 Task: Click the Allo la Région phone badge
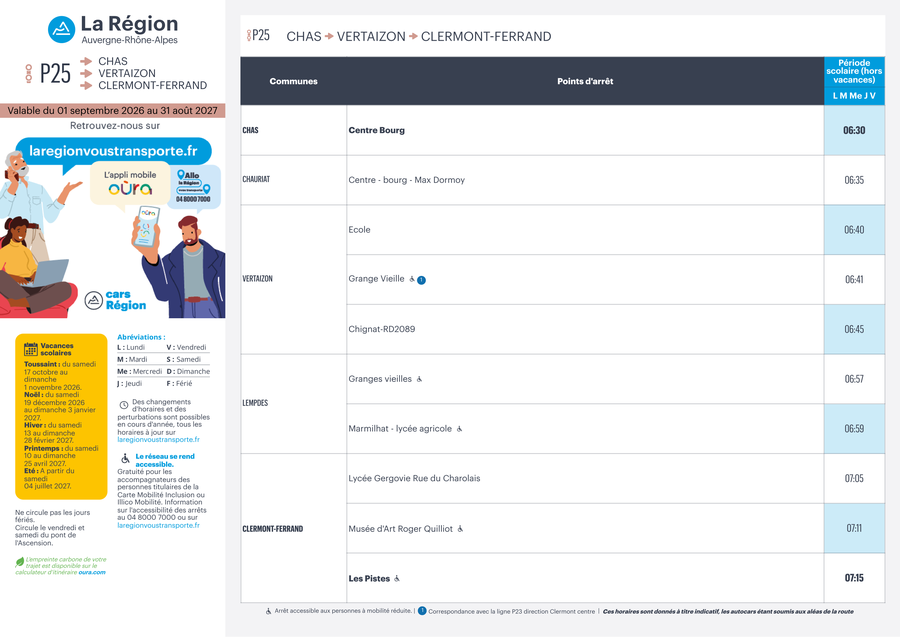193,186
